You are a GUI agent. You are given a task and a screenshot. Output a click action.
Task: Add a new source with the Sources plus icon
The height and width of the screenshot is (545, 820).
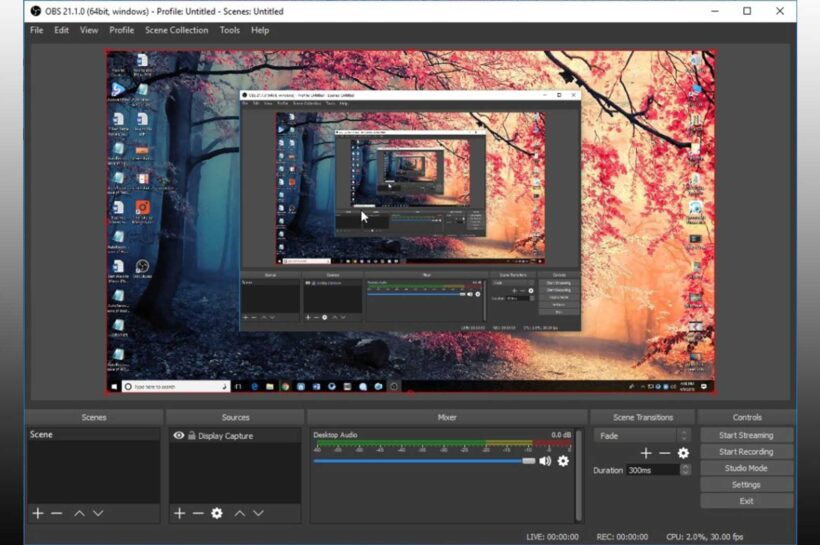click(179, 514)
